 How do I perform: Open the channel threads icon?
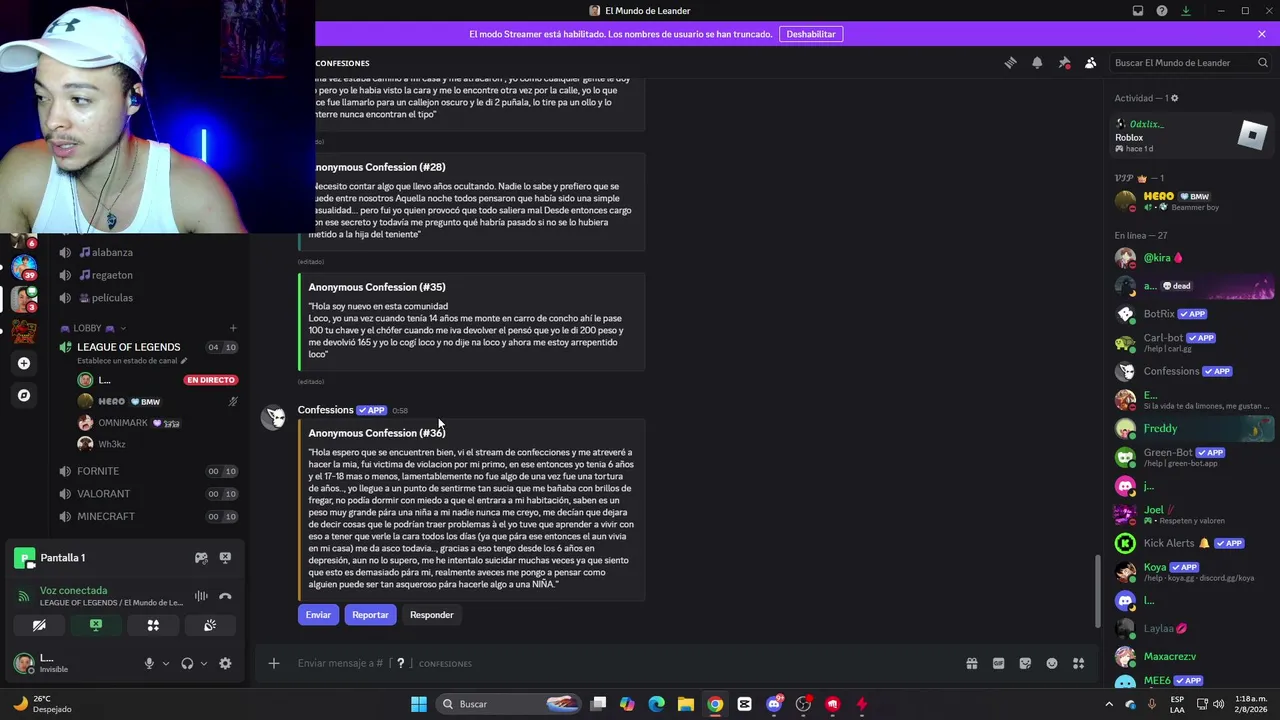[x=1010, y=63]
